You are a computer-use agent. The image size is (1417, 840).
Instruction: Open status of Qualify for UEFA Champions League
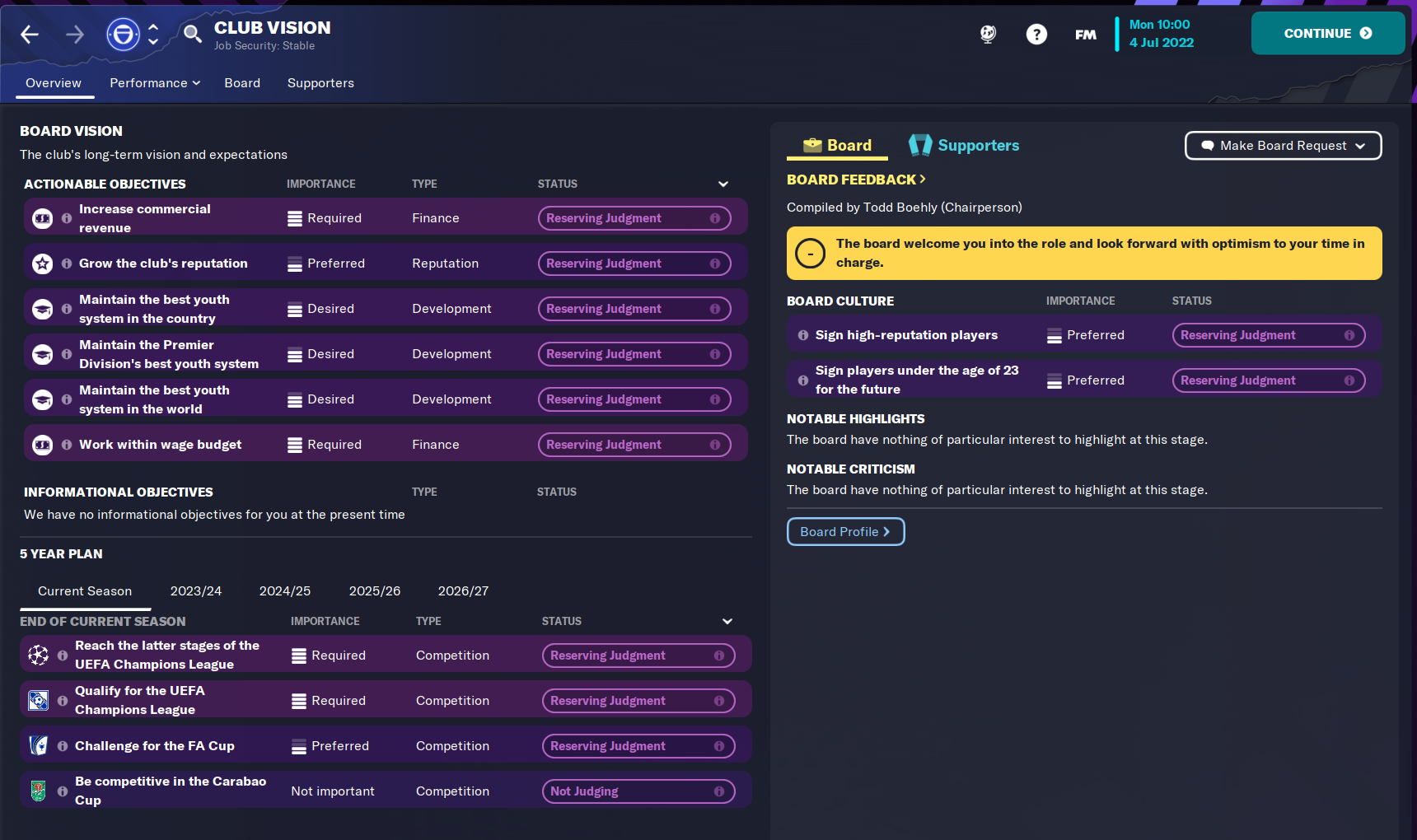(x=638, y=701)
